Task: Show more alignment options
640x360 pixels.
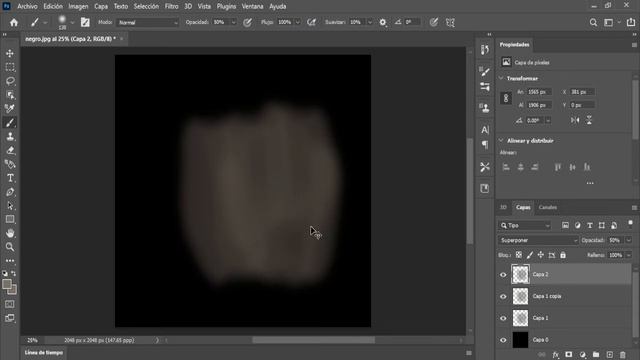Action: [x=590, y=183]
